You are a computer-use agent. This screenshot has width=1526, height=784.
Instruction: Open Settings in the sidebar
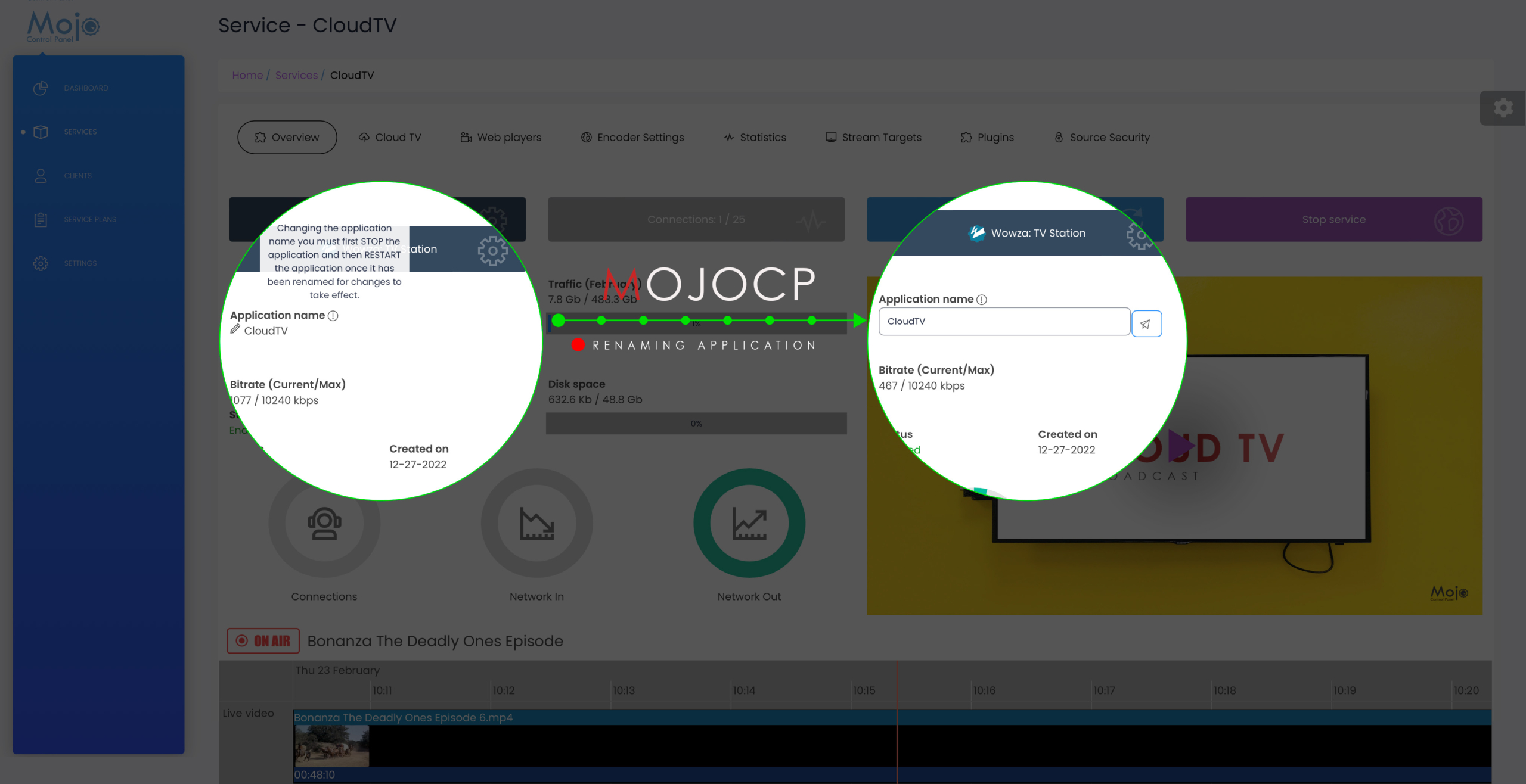pos(80,263)
